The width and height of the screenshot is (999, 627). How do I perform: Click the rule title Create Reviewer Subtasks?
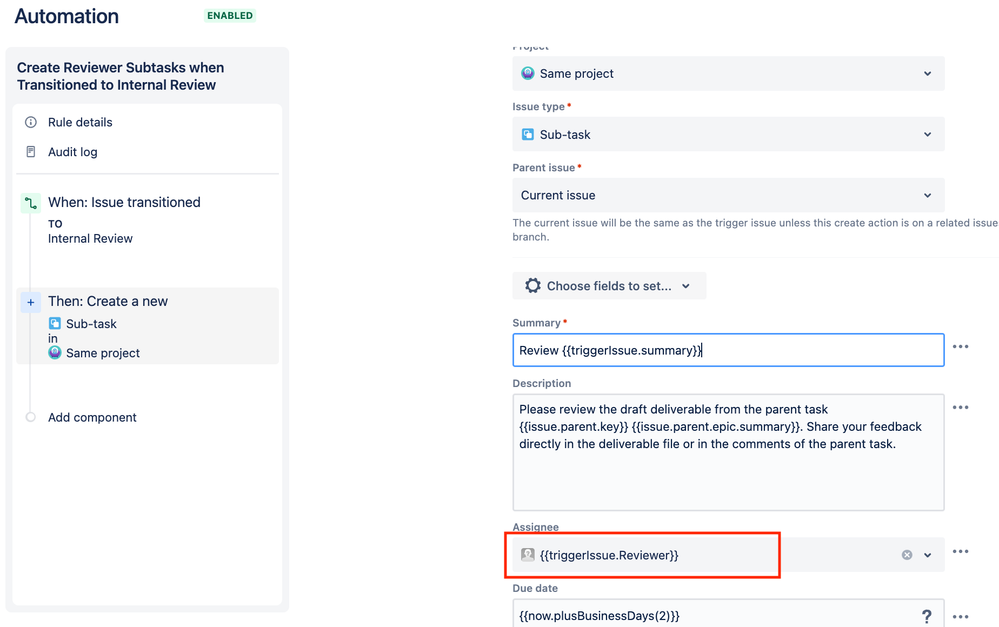pos(120,76)
